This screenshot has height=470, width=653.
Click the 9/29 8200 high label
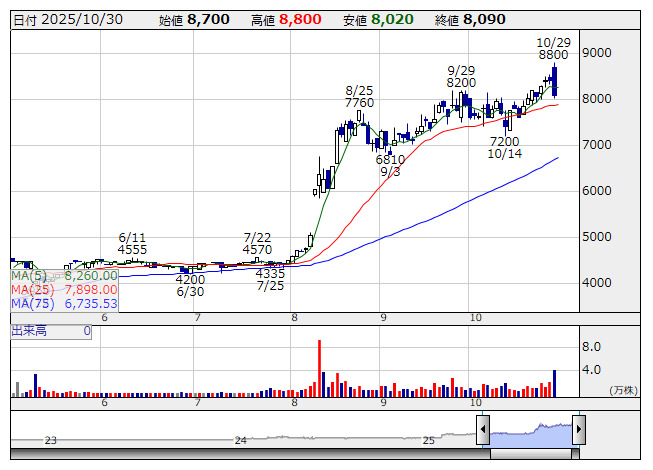pos(461,76)
